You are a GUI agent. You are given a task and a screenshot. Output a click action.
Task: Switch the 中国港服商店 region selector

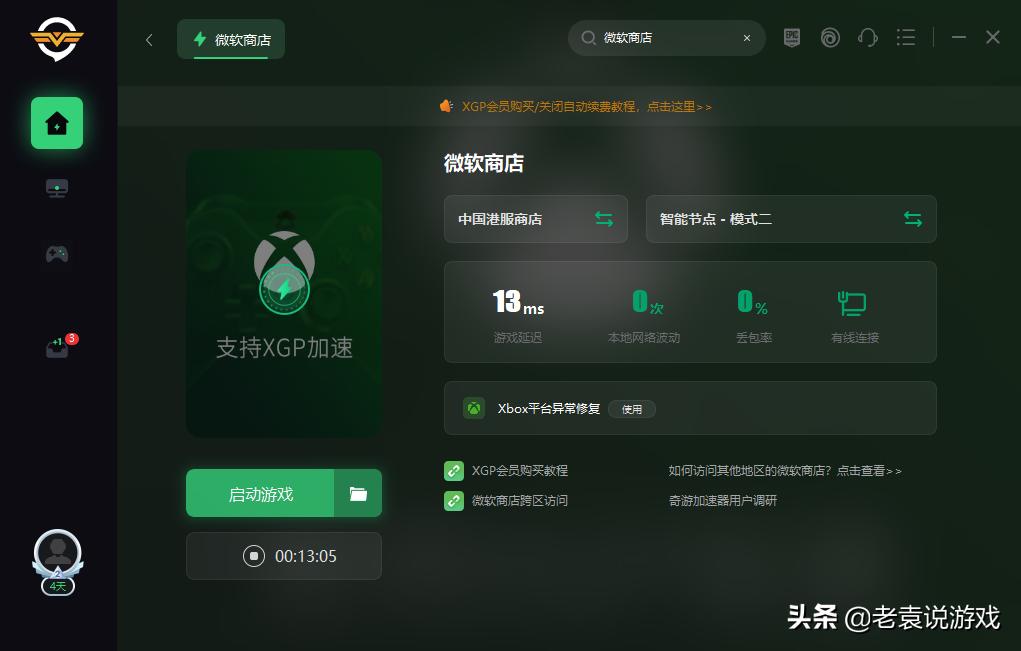pyautogui.click(x=604, y=219)
